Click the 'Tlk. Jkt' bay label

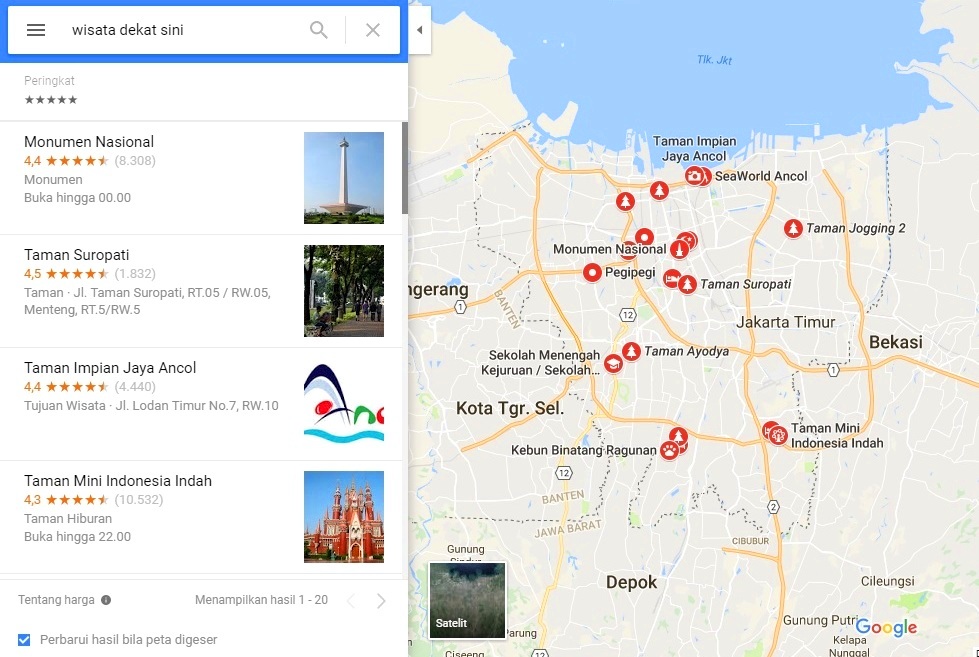click(x=714, y=60)
